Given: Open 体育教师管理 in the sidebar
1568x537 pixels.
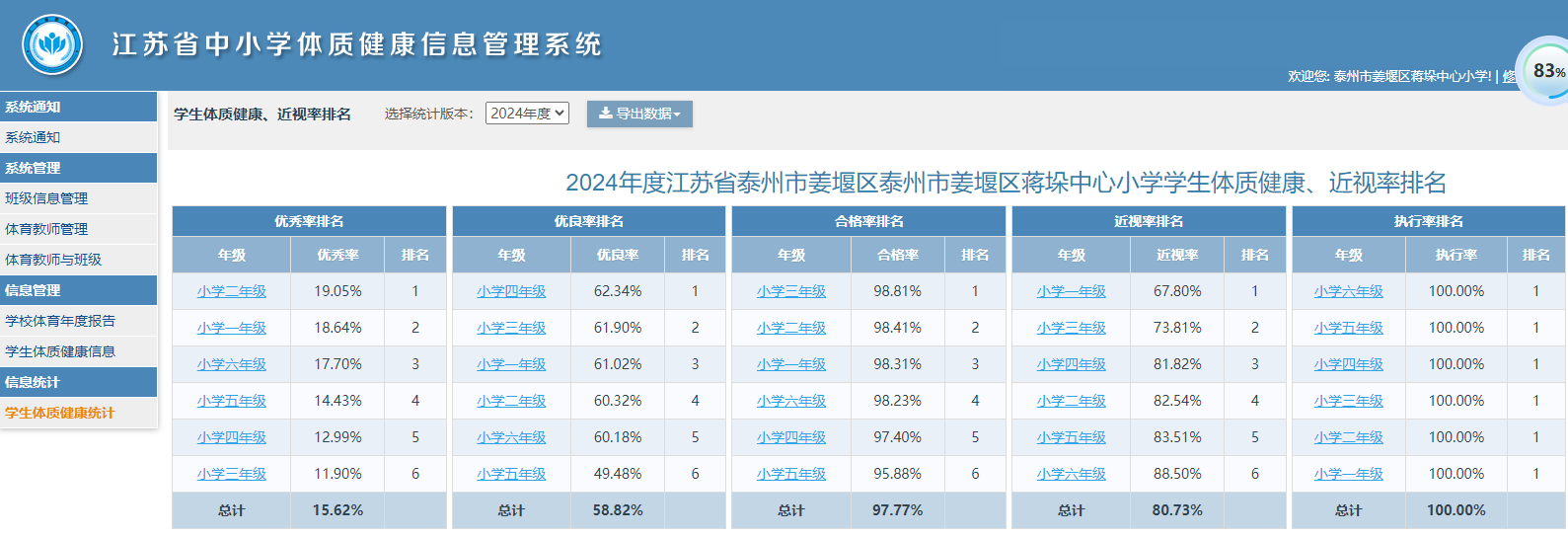Looking at the screenshot, I should [x=79, y=229].
